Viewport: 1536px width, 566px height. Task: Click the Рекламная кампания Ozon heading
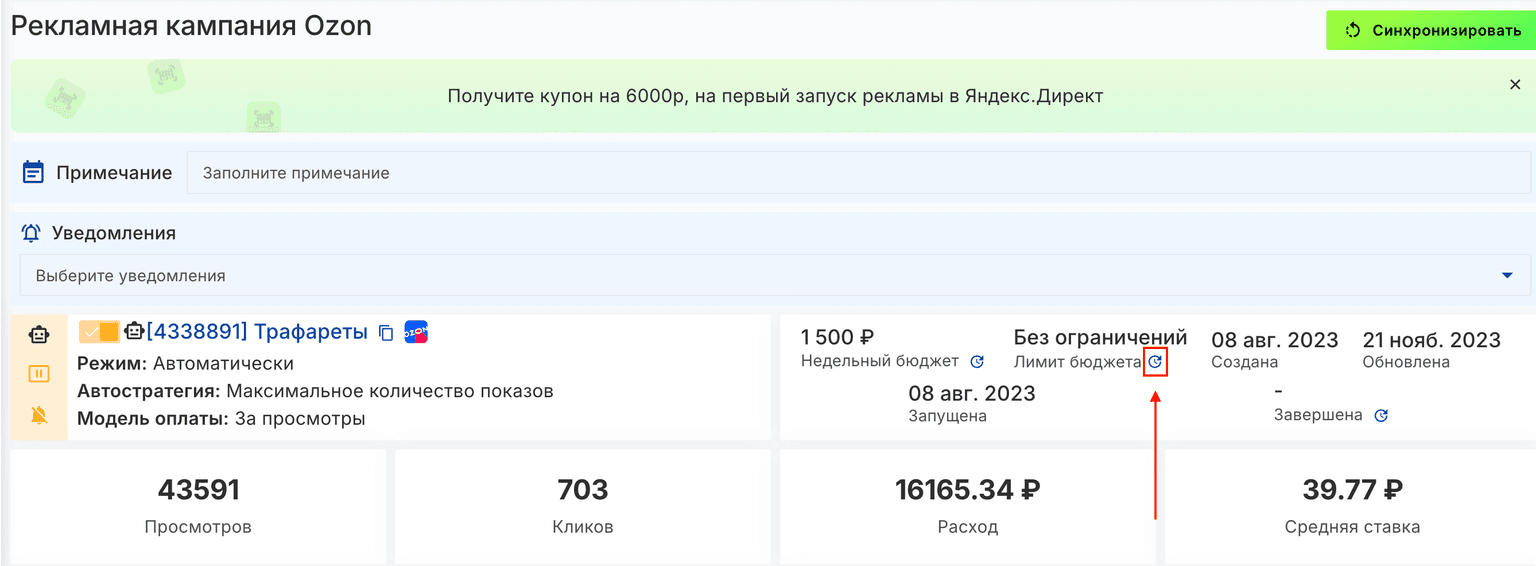tap(191, 26)
